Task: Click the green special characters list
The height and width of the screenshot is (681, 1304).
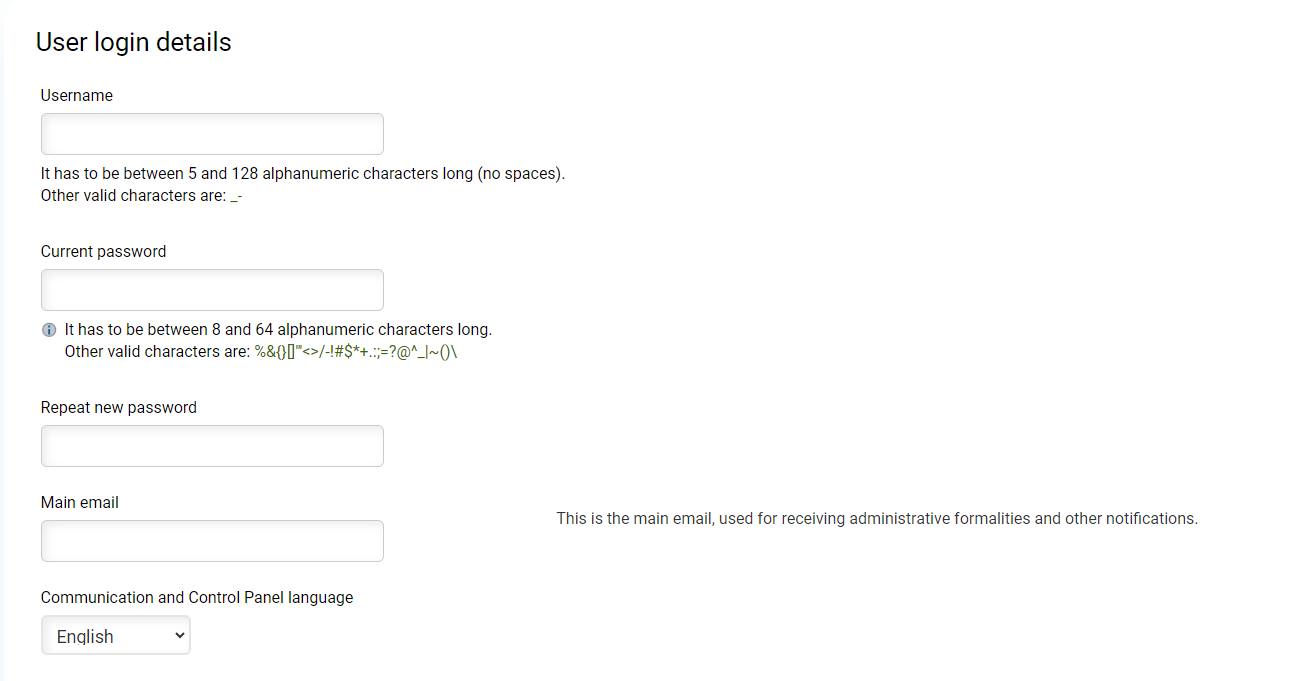Action: point(356,352)
